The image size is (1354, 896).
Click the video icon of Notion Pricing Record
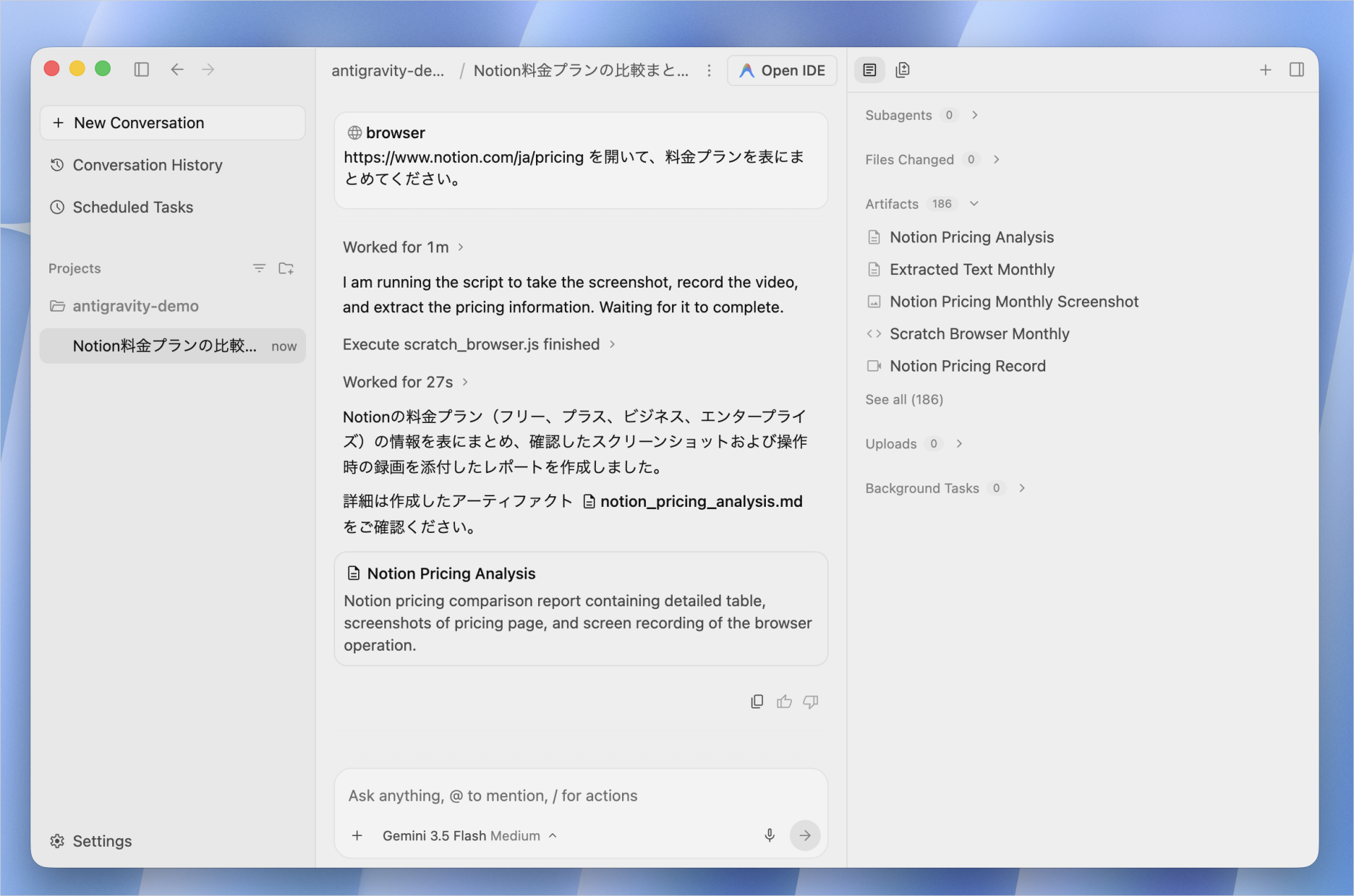click(874, 366)
